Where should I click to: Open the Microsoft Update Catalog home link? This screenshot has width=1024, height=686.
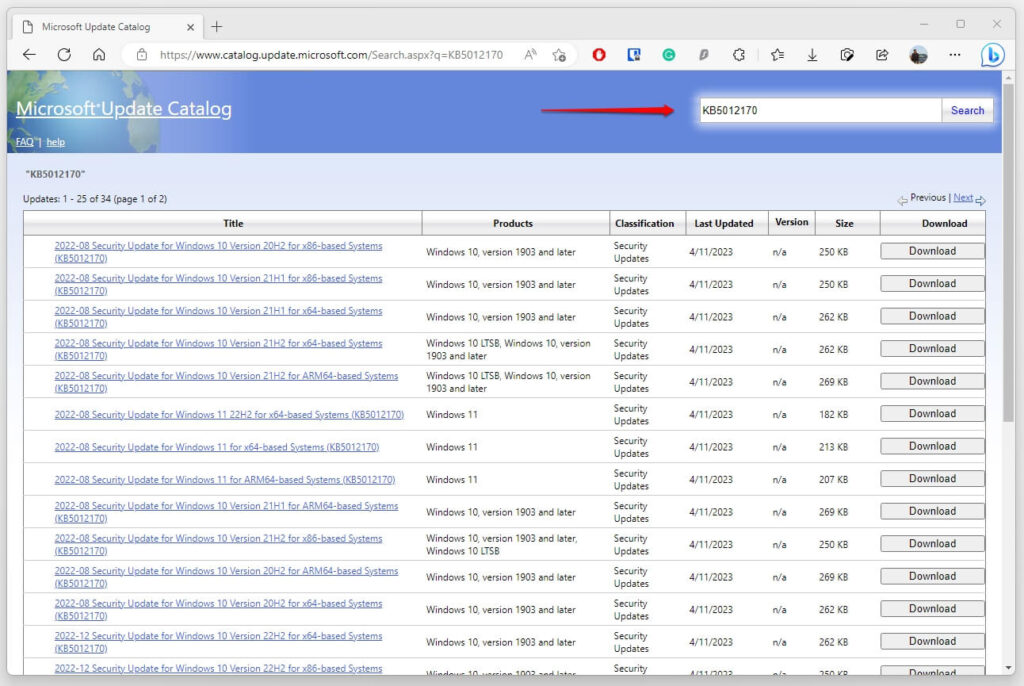click(x=123, y=108)
